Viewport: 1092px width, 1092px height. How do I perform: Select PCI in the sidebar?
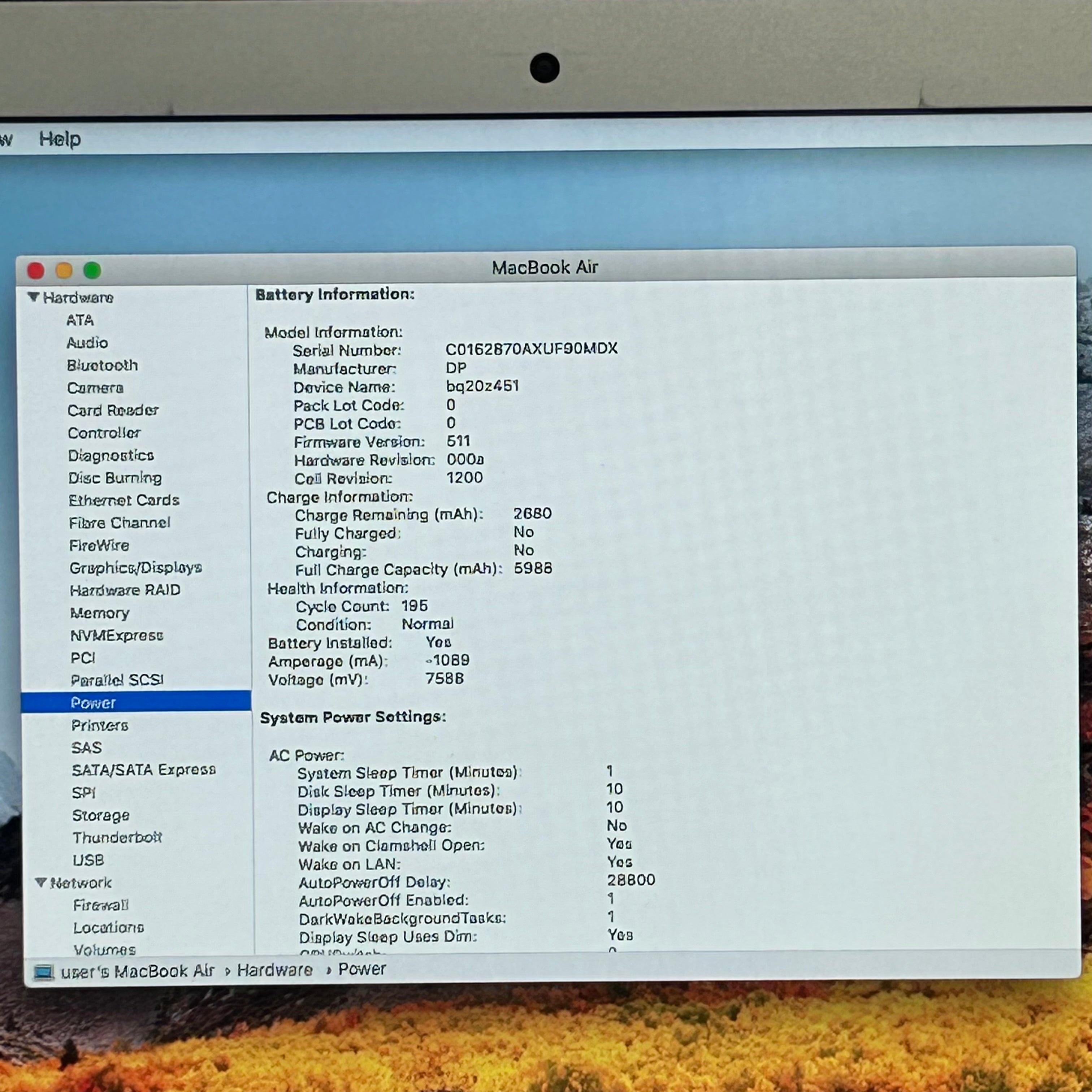[83, 658]
